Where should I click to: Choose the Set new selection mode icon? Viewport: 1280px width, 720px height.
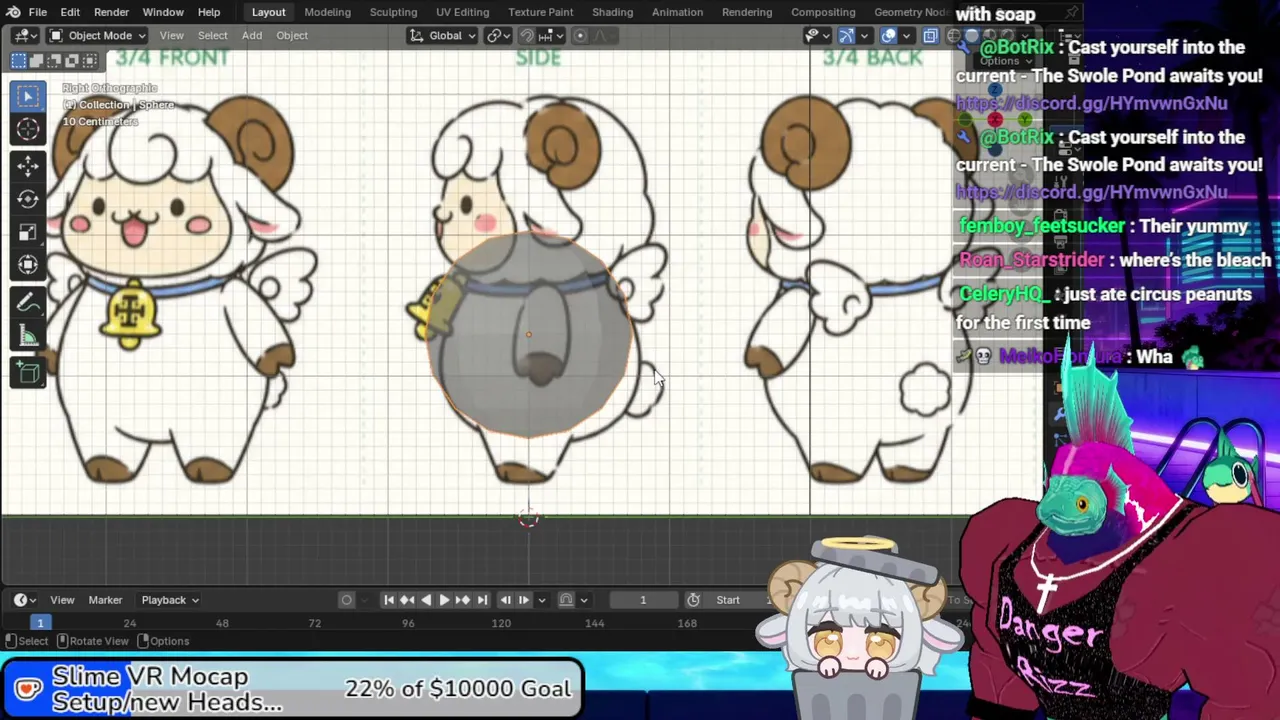[19, 61]
